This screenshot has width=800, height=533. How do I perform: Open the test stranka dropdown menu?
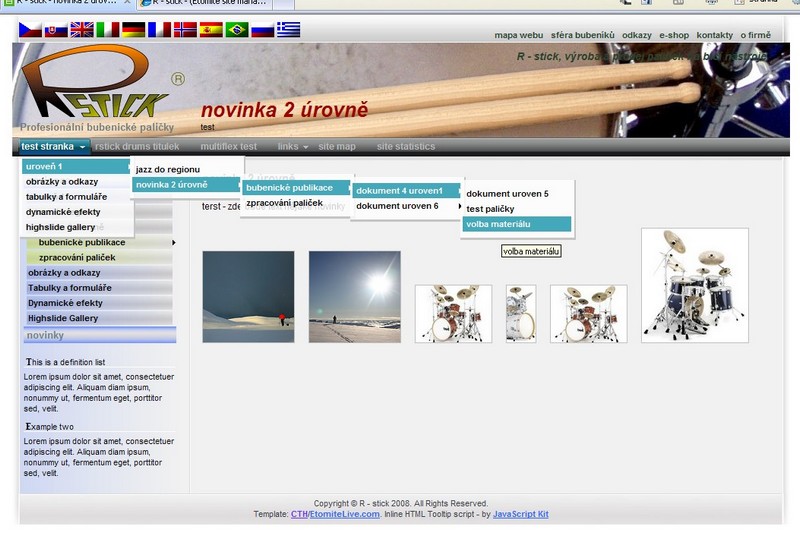[54, 146]
